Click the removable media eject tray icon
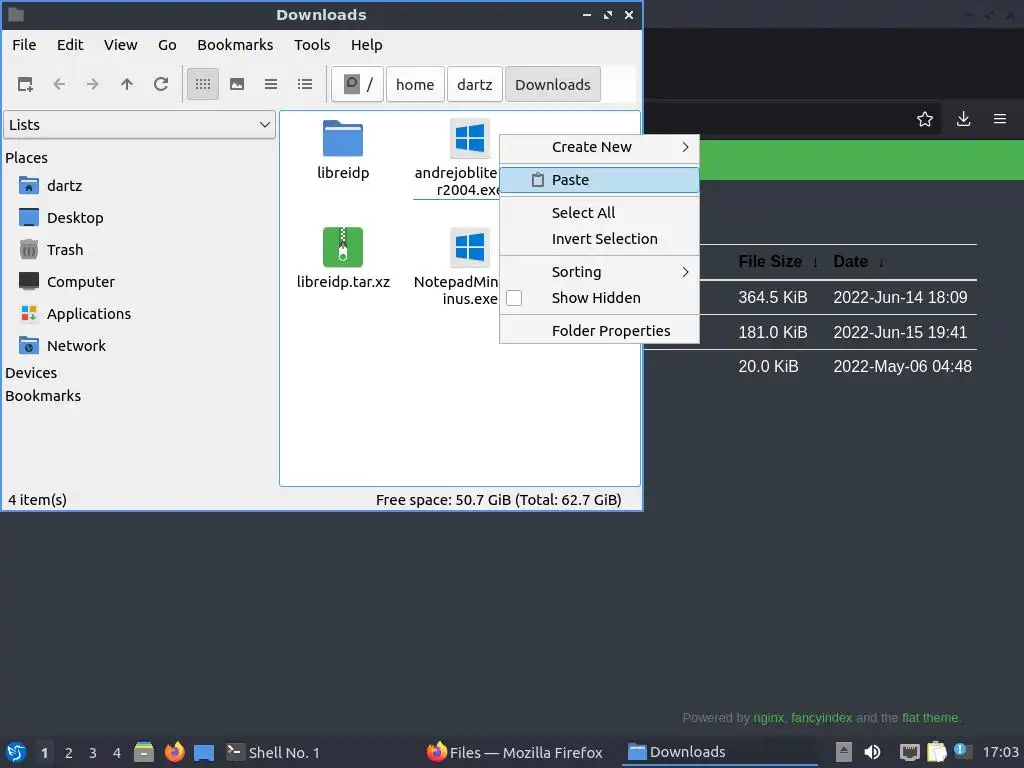This screenshot has width=1024, height=768. pyautogui.click(x=844, y=752)
